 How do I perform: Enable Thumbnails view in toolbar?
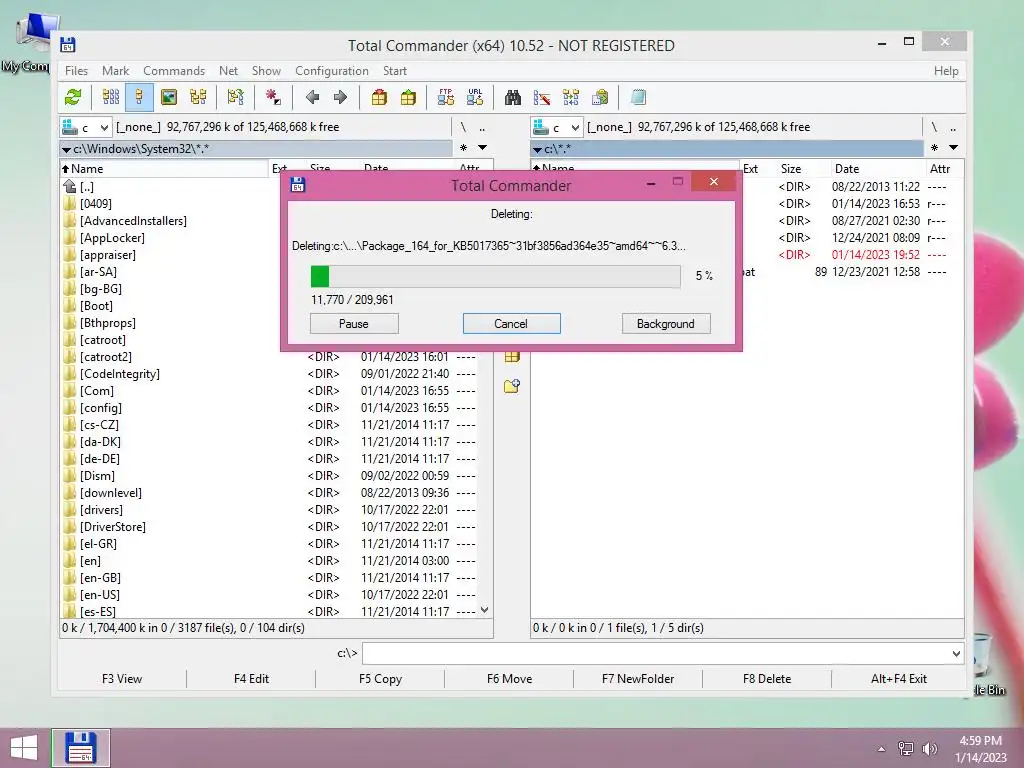[168, 98]
